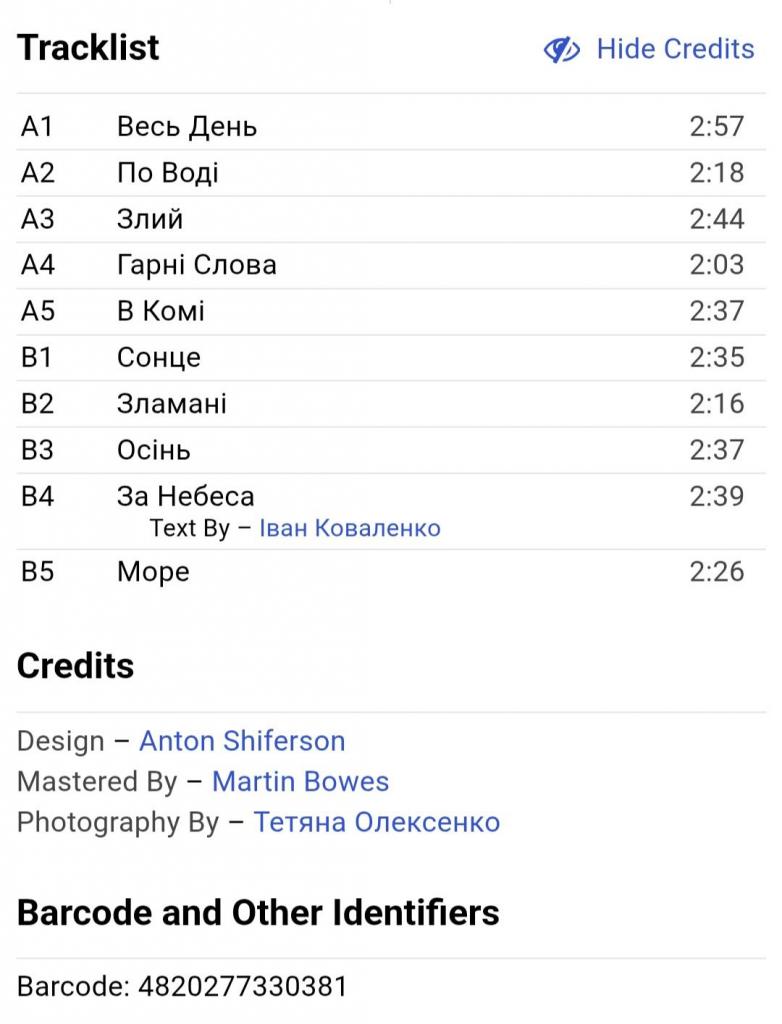Click the Tracklist section heading
This screenshot has height=1024, width=782.
pyautogui.click(x=88, y=47)
